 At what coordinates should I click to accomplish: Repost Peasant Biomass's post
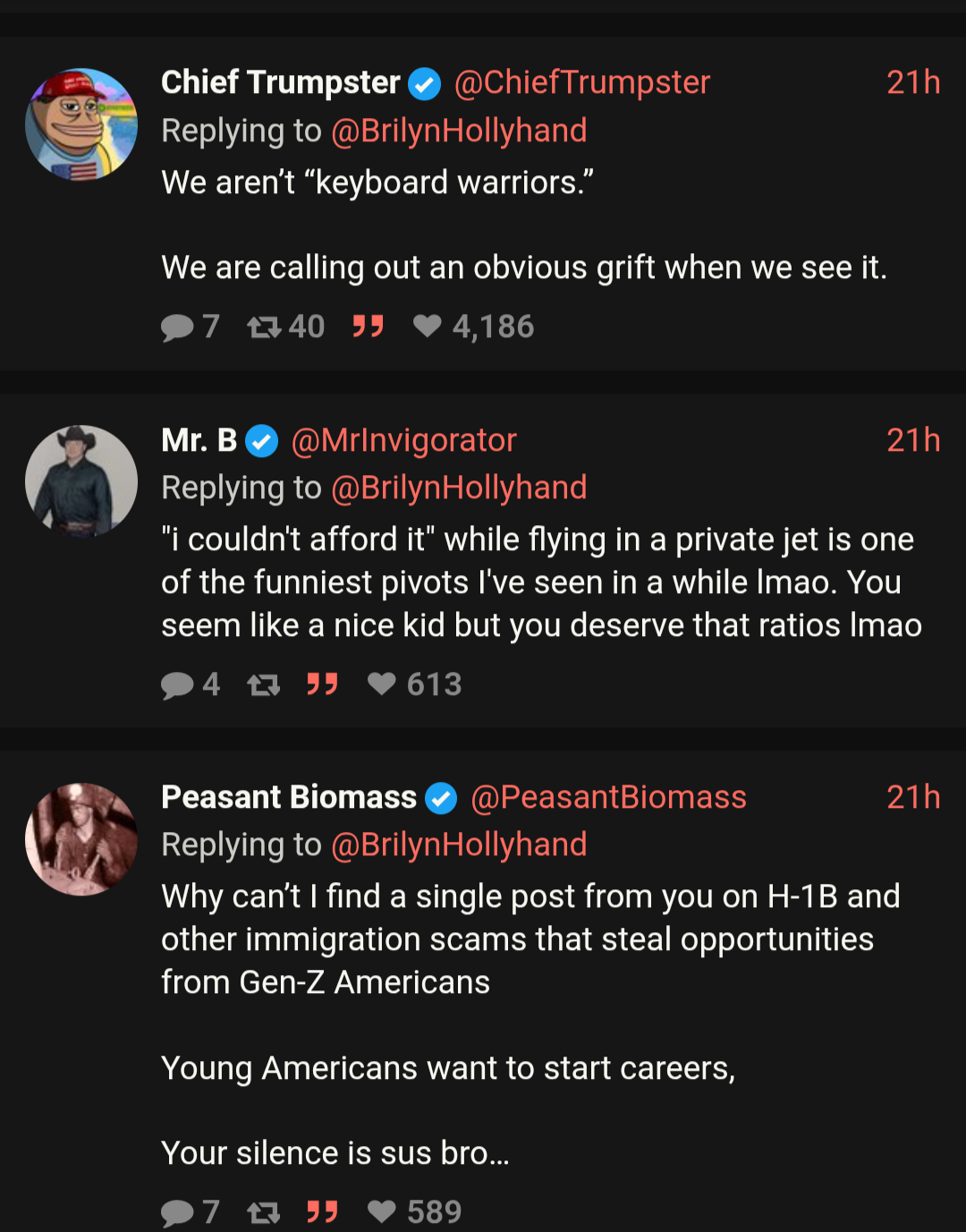pyautogui.click(x=264, y=1213)
